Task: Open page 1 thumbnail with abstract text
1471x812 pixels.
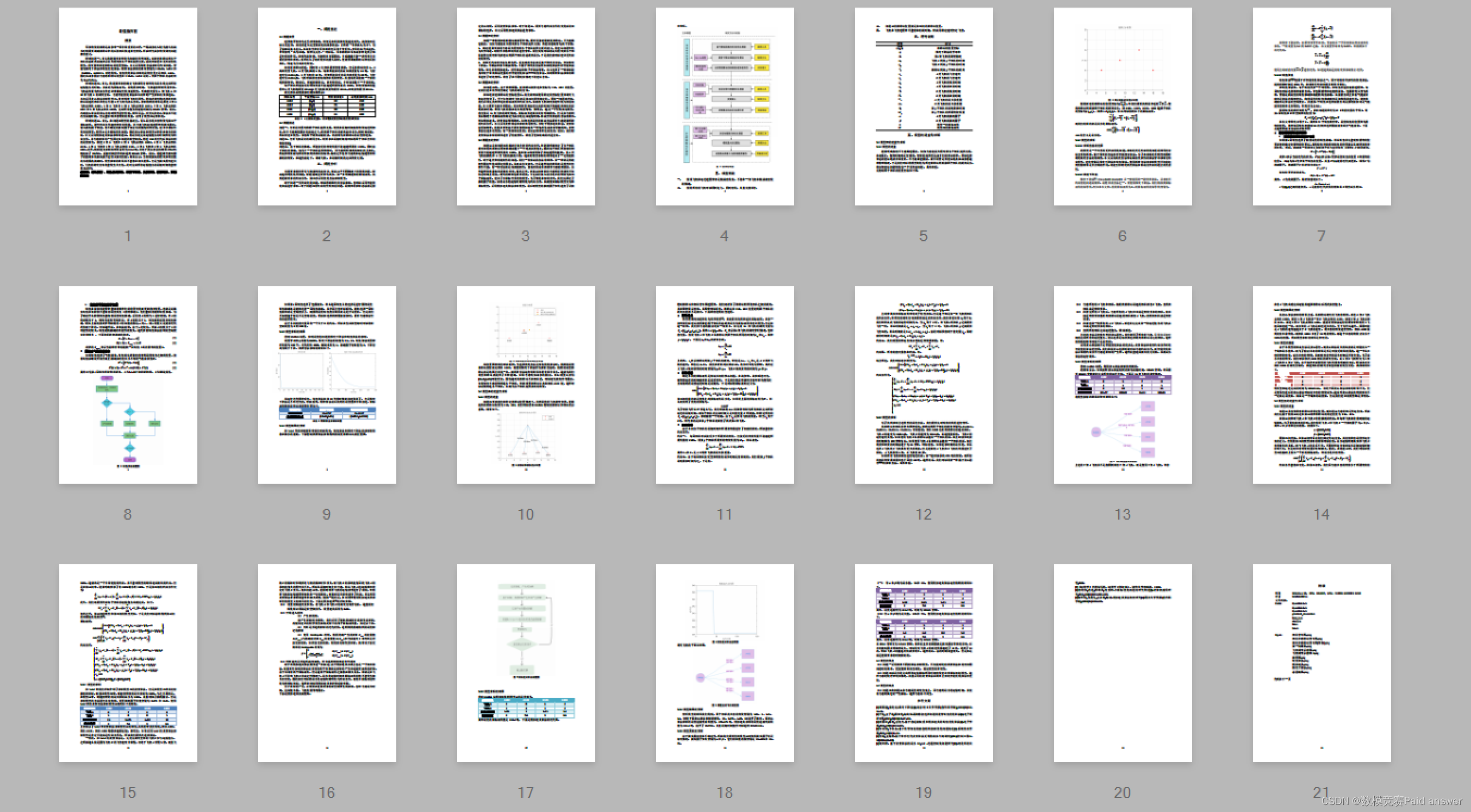Action: (x=128, y=106)
